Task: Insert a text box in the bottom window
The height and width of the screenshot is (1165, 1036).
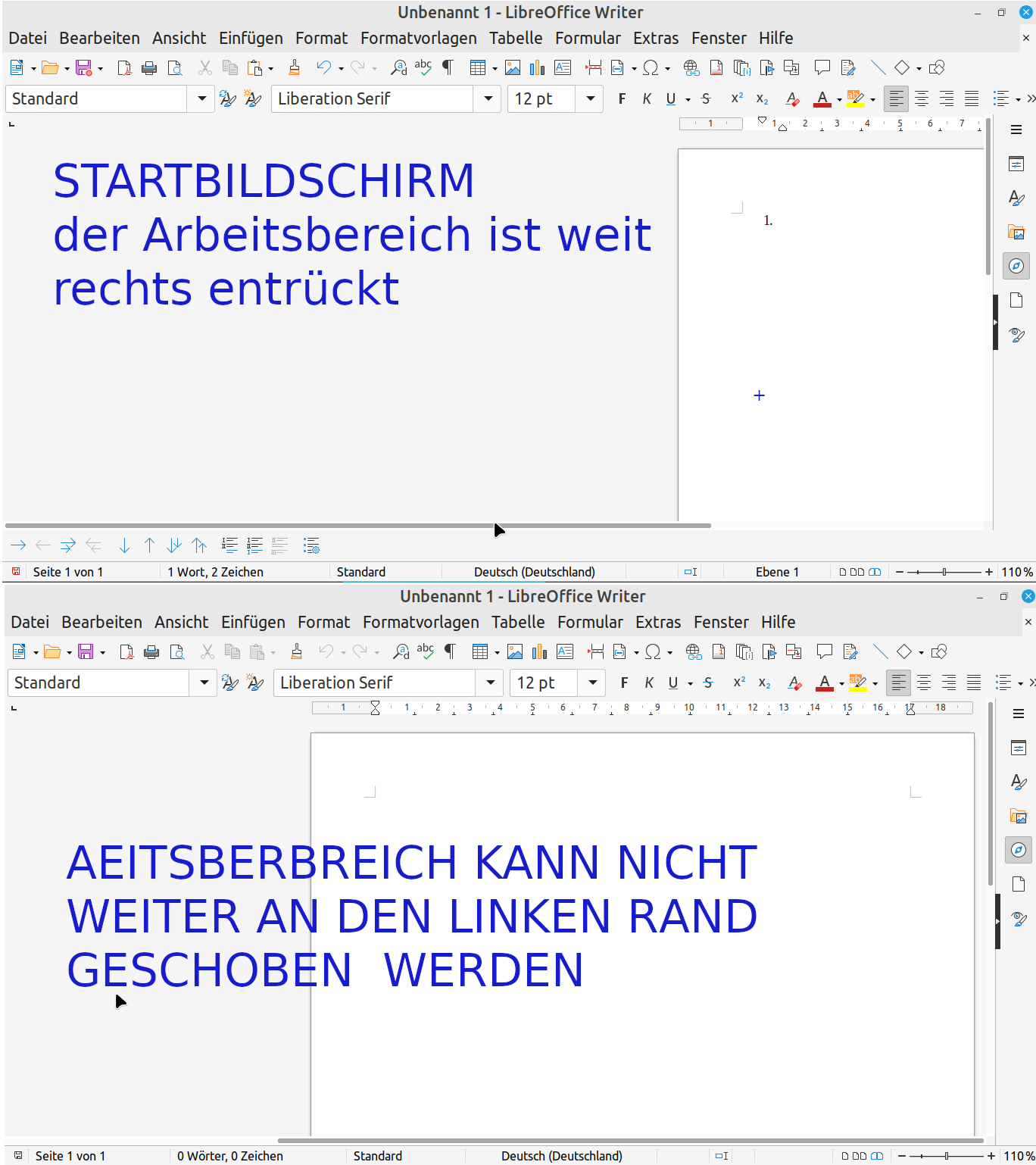Action: [x=565, y=652]
